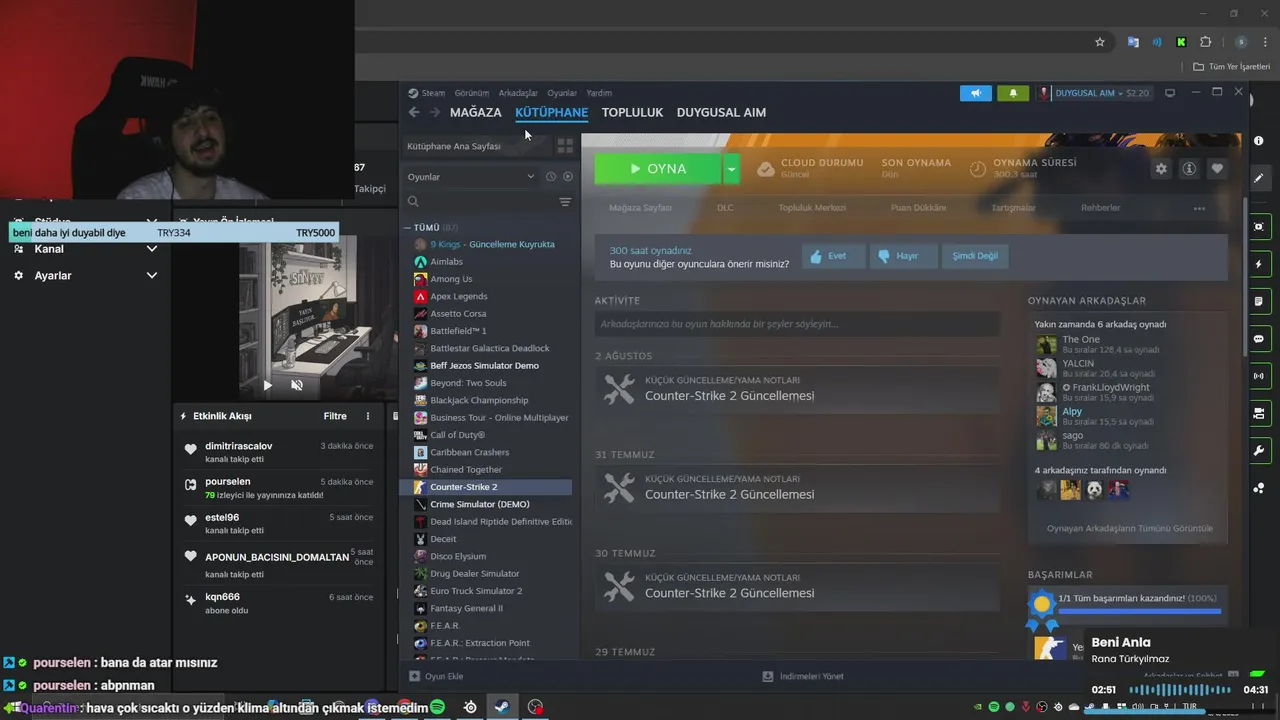
Task: Open more game links ellipsis
Action: point(1199,209)
